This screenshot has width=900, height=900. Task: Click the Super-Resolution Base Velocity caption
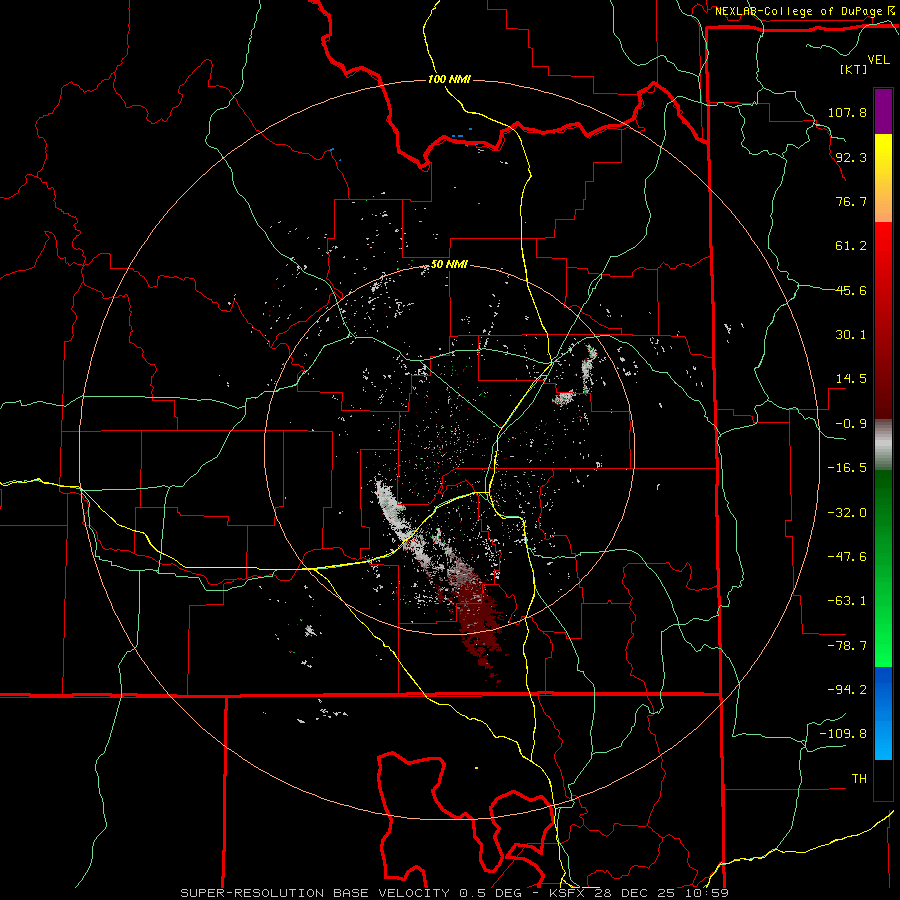point(455,893)
